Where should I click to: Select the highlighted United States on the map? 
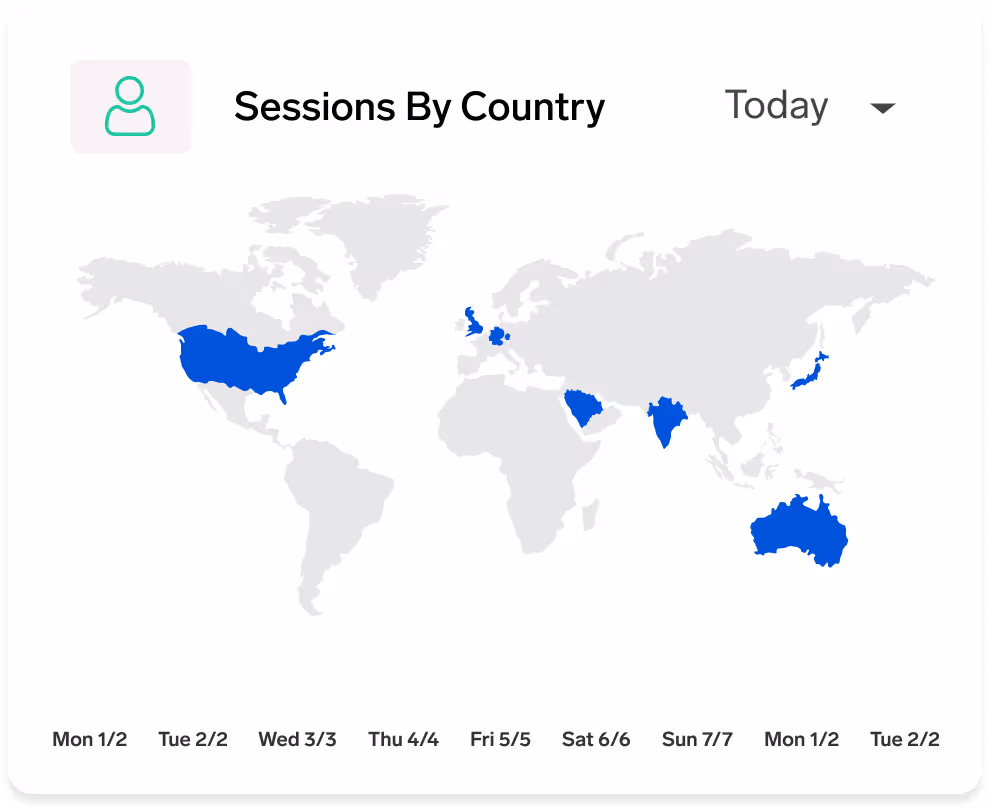click(x=245, y=360)
